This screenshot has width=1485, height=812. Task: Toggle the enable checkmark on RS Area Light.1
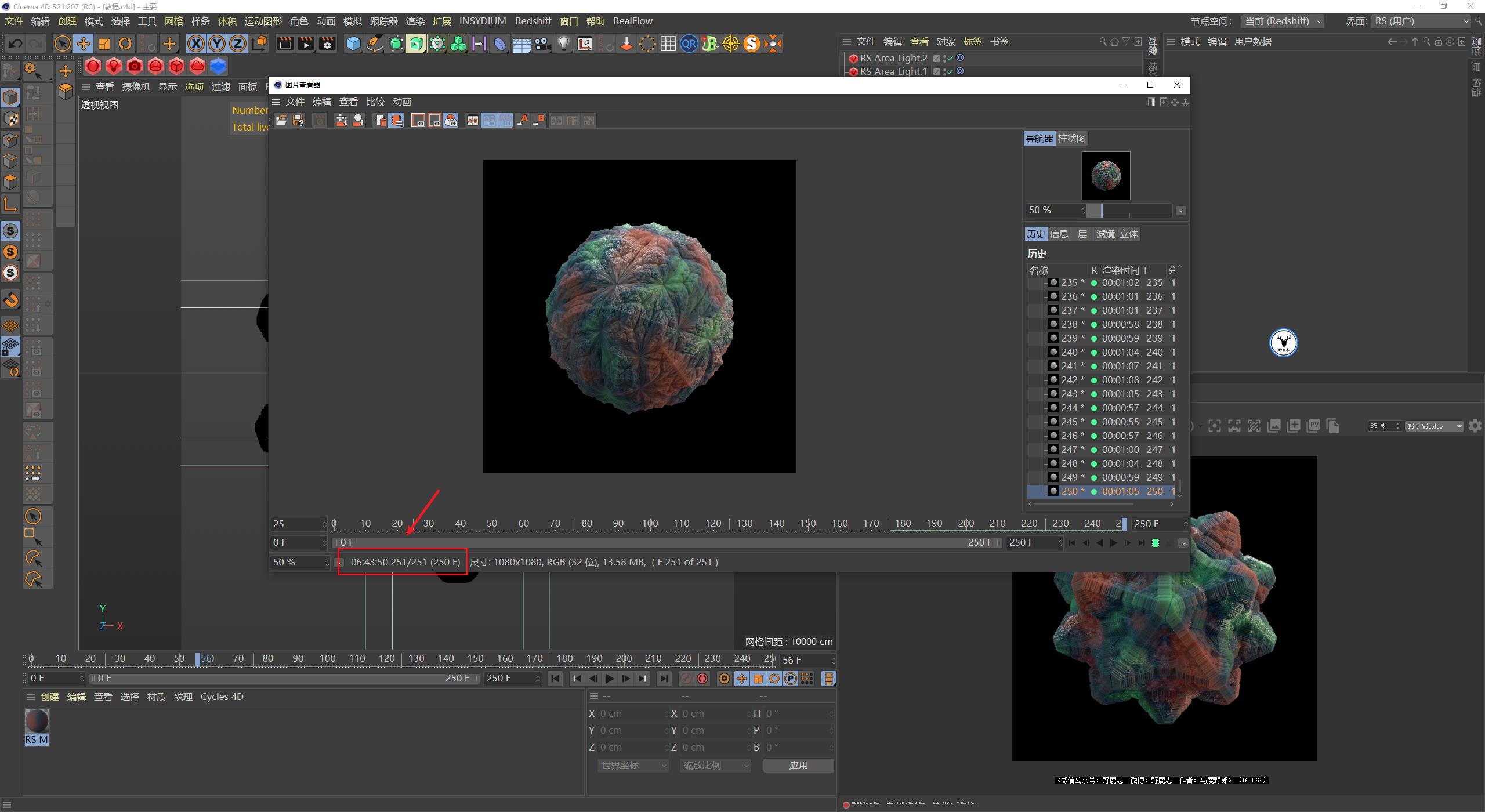click(950, 71)
